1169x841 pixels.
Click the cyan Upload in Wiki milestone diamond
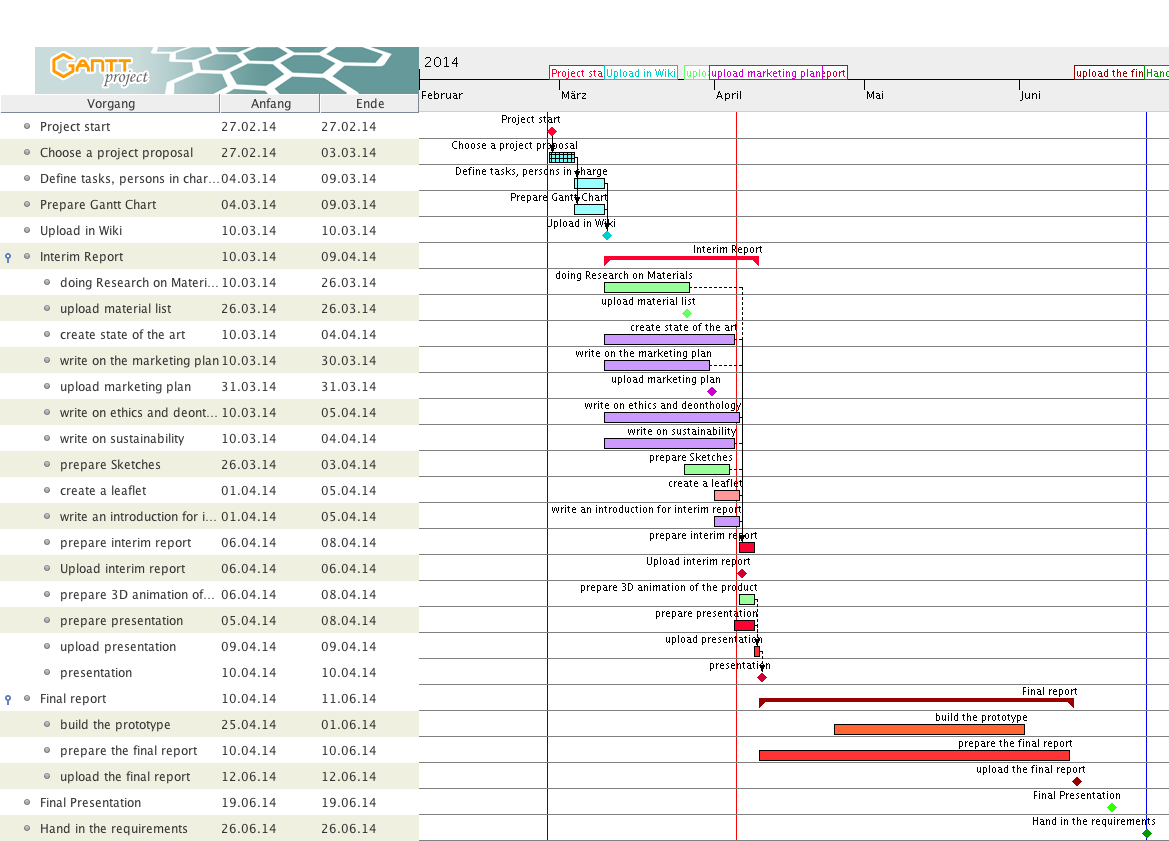[x=607, y=235]
